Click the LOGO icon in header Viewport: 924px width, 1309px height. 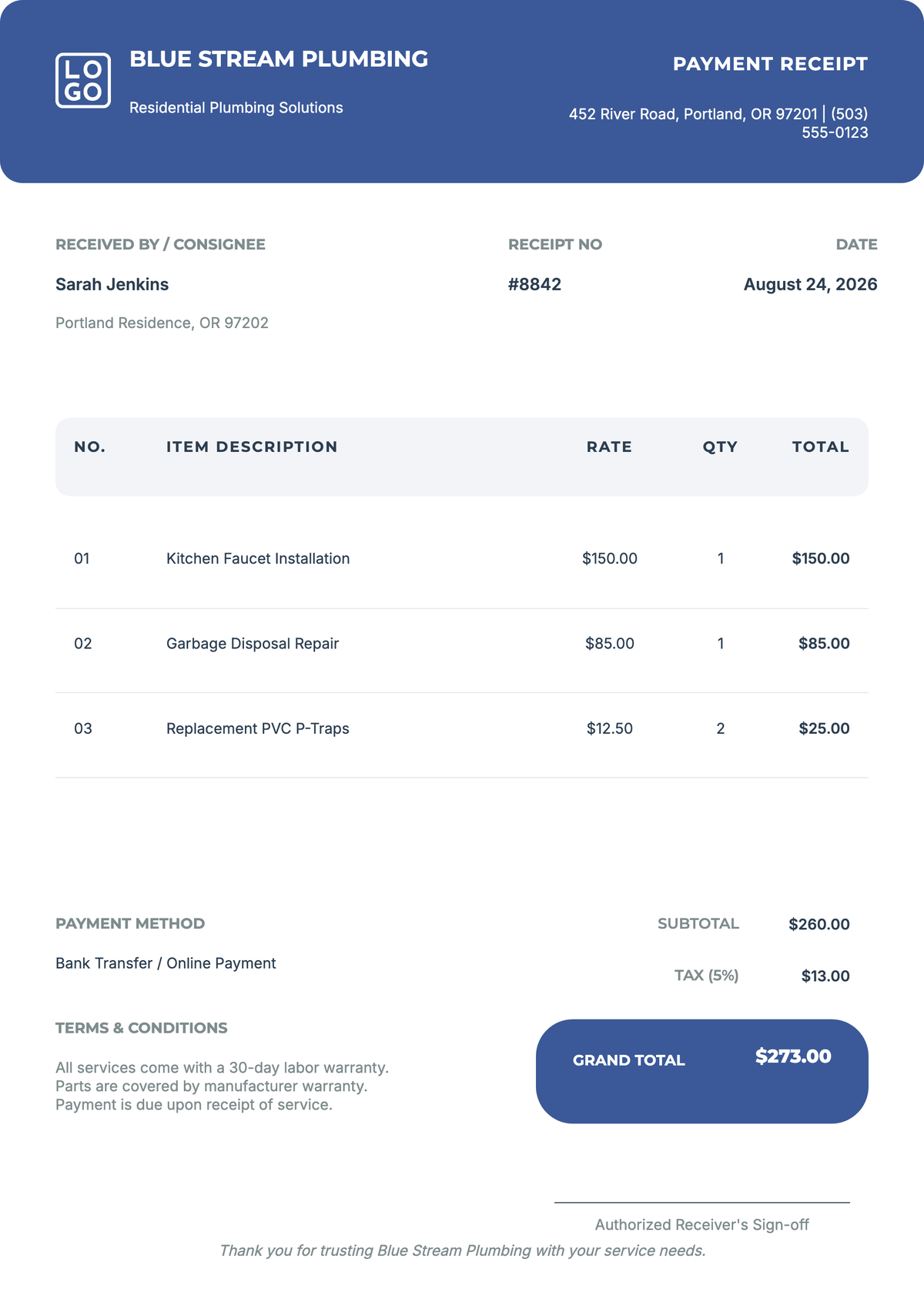point(83,80)
